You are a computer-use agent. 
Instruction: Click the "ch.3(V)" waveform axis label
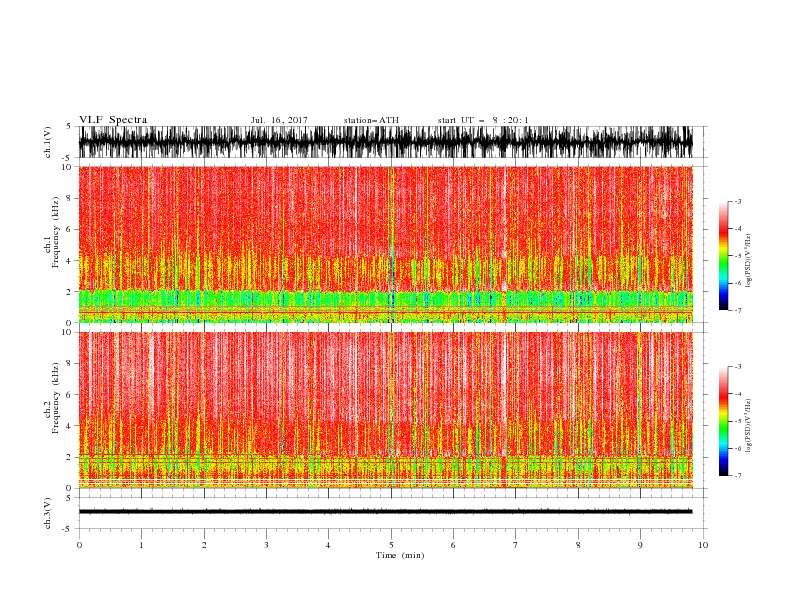pyautogui.click(x=48, y=513)
